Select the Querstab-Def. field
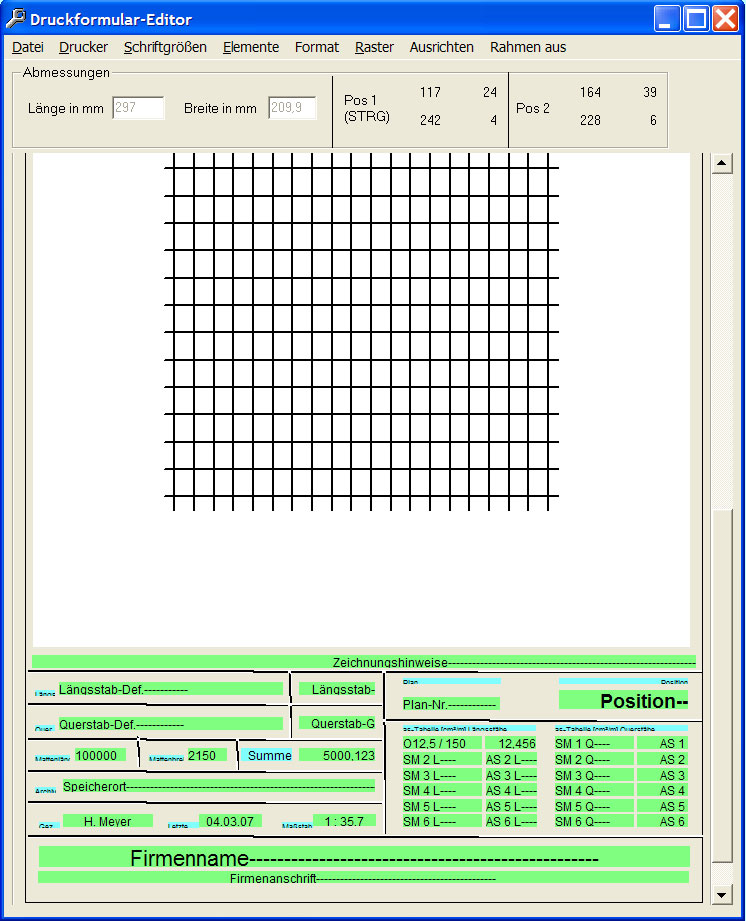Screen dimensions: 746x921 [170, 724]
